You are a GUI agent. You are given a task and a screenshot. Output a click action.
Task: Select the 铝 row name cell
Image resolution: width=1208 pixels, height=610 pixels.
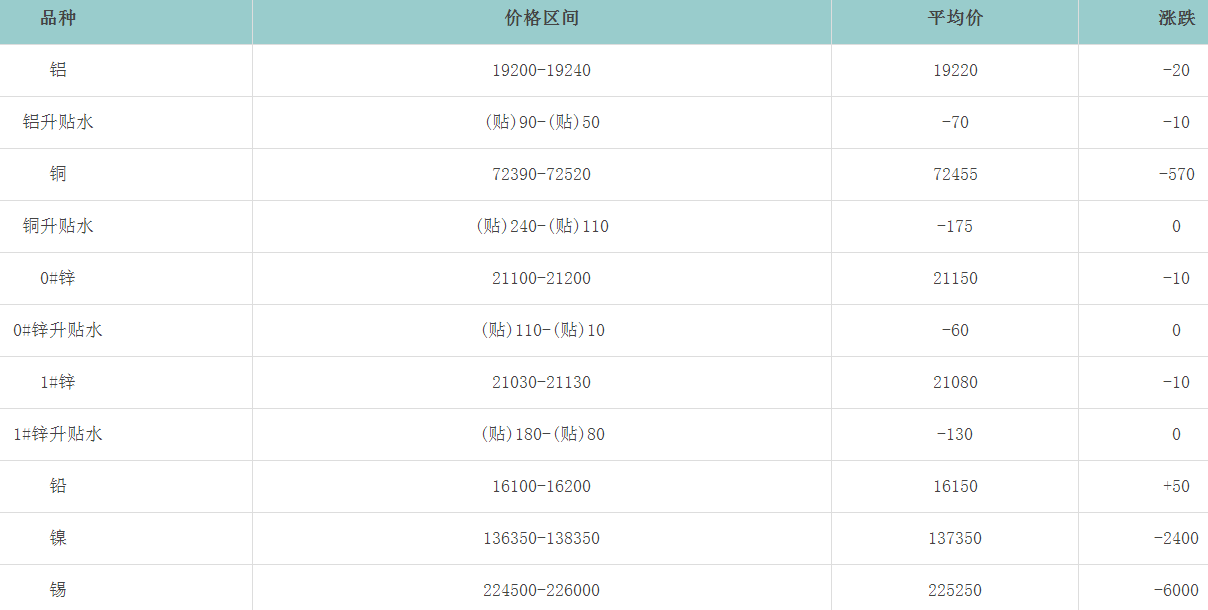(x=58, y=70)
